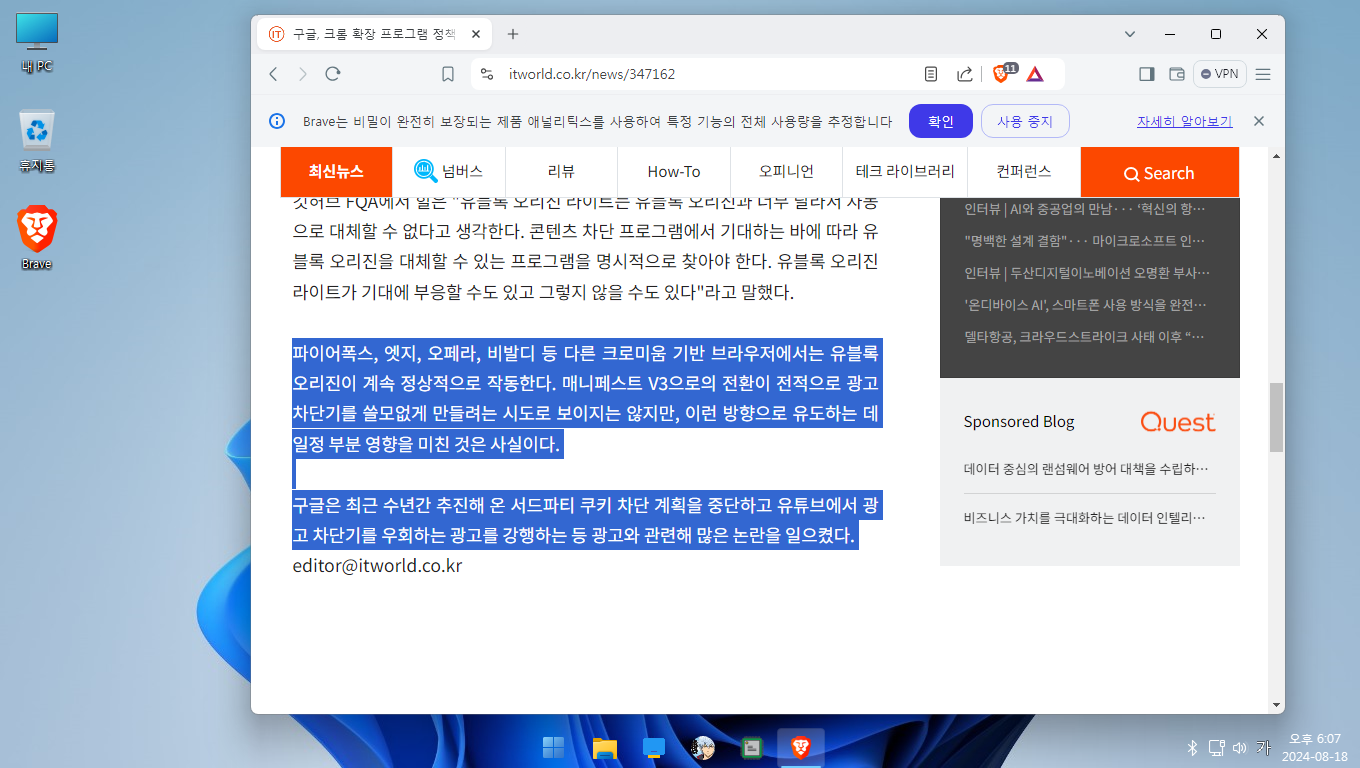Select the 휴지통 recycle bin icon
The width and height of the screenshot is (1360, 768).
tap(37, 141)
